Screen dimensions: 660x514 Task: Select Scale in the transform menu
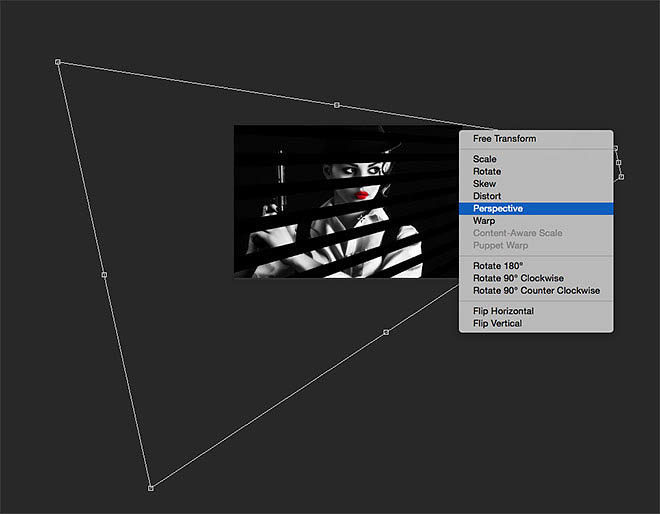484,159
